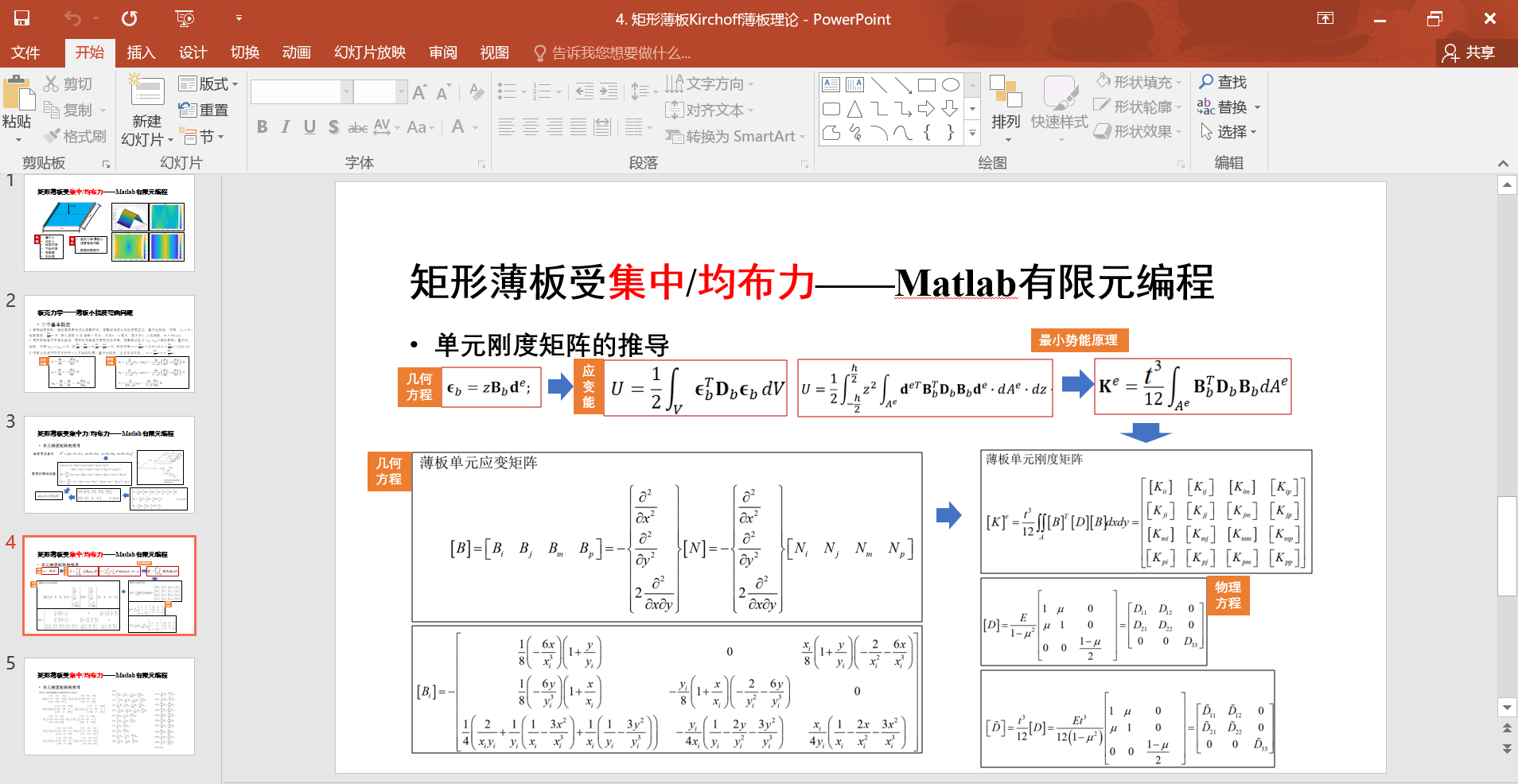Click the clear formatting icon
Image resolution: width=1518 pixels, height=784 pixels.
click(477, 91)
